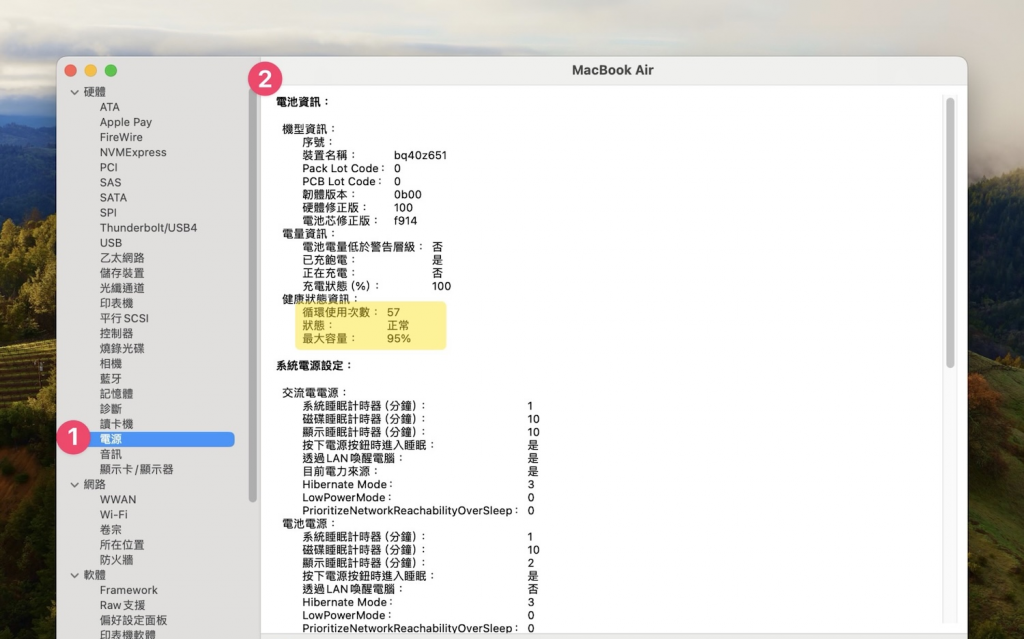Open Thunderbolt/USB4 information
1024x639 pixels.
148,227
